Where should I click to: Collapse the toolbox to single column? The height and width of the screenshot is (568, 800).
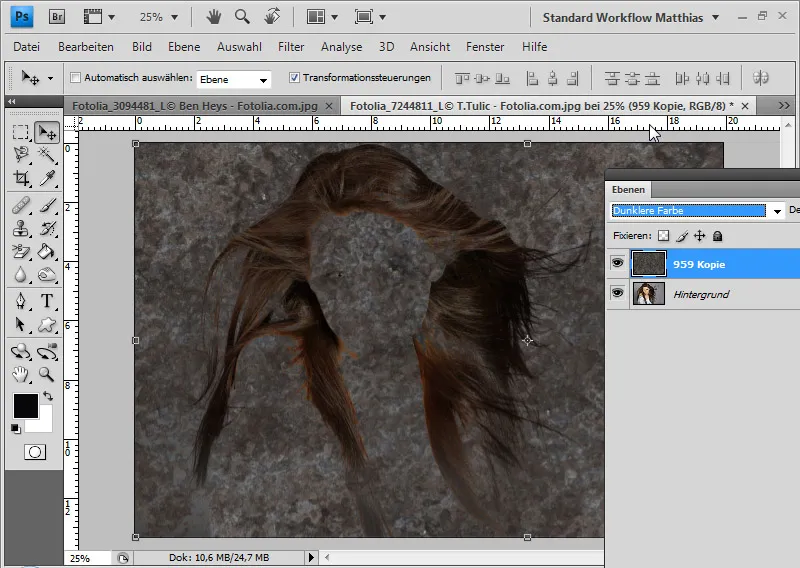coord(11,102)
